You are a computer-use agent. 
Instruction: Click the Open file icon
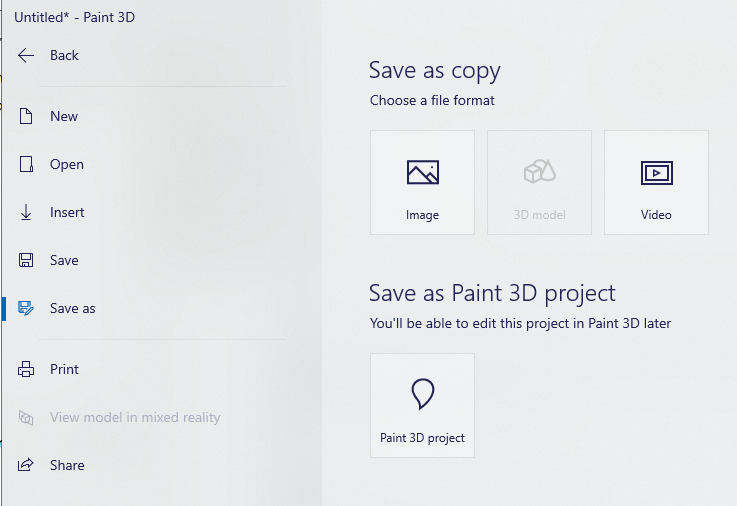26,164
